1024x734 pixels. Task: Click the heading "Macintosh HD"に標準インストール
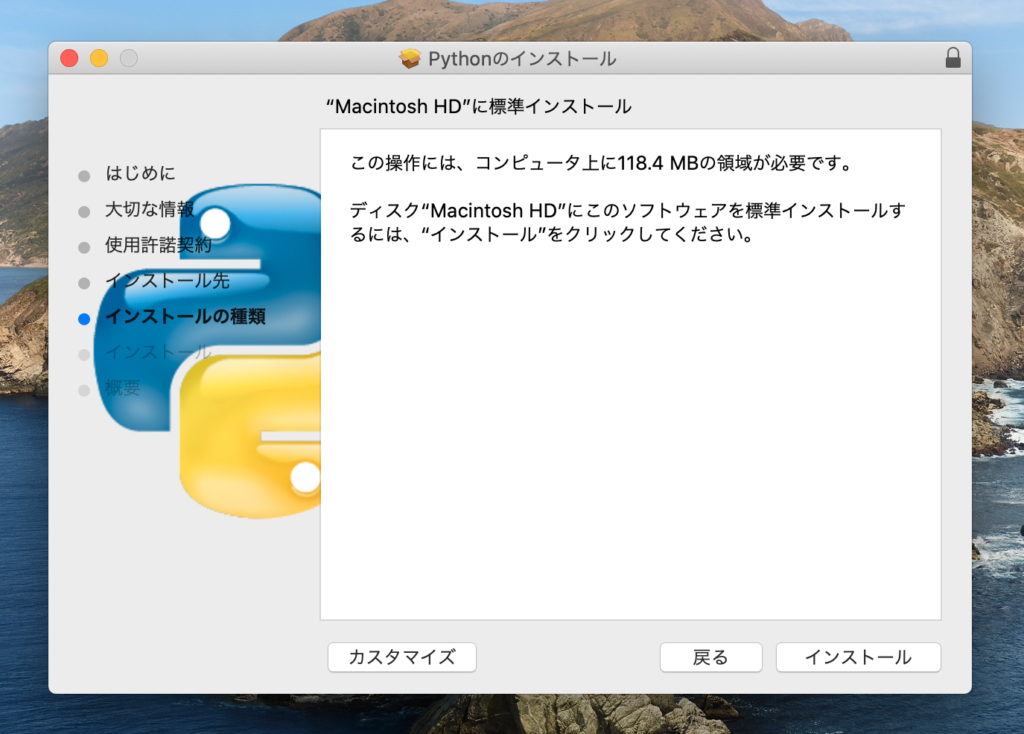click(x=479, y=106)
